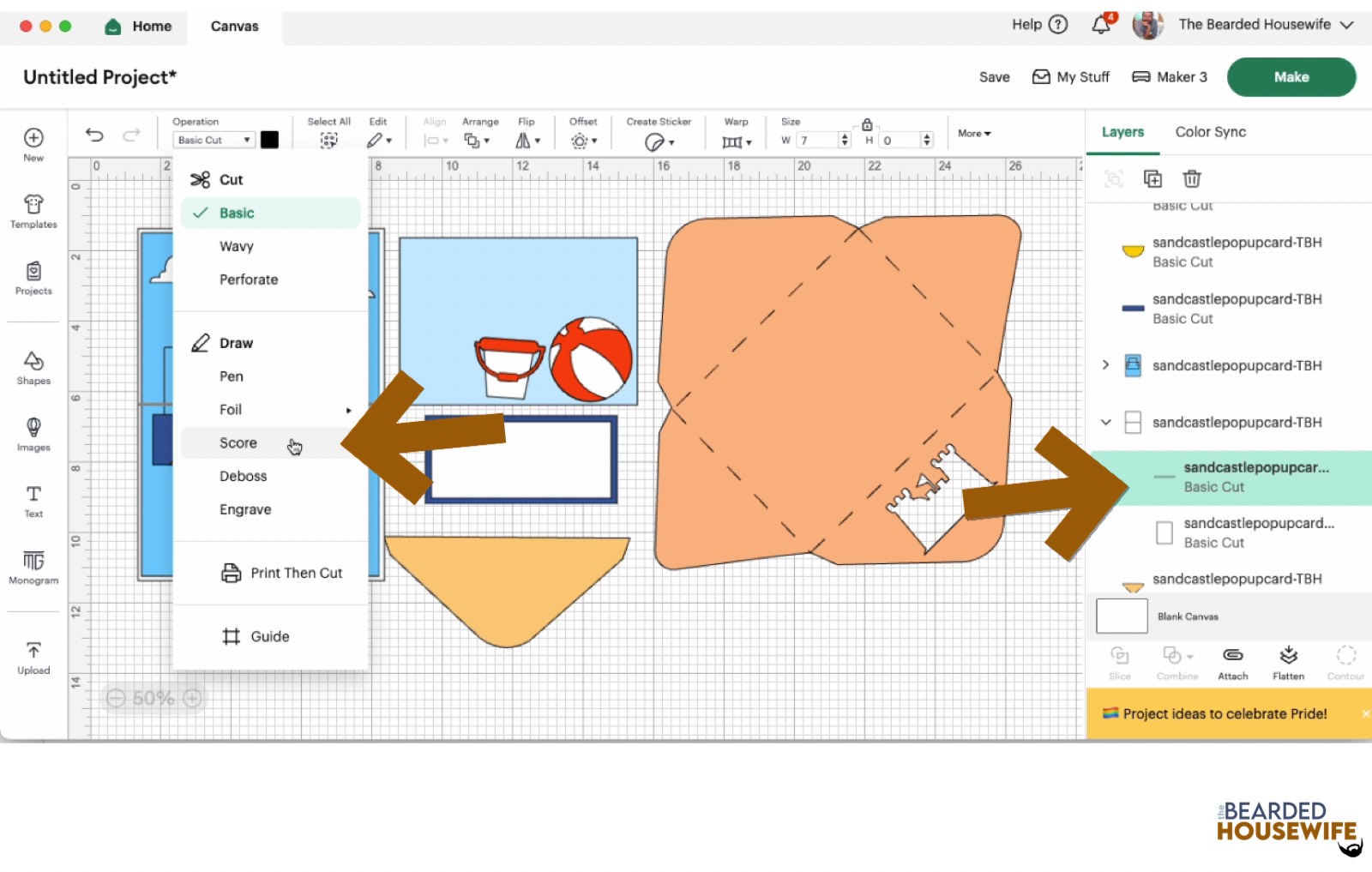1372x872 pixels.
Task: Click the Blank Canvas color thumbnail
Action: [x=1122, y=616]
